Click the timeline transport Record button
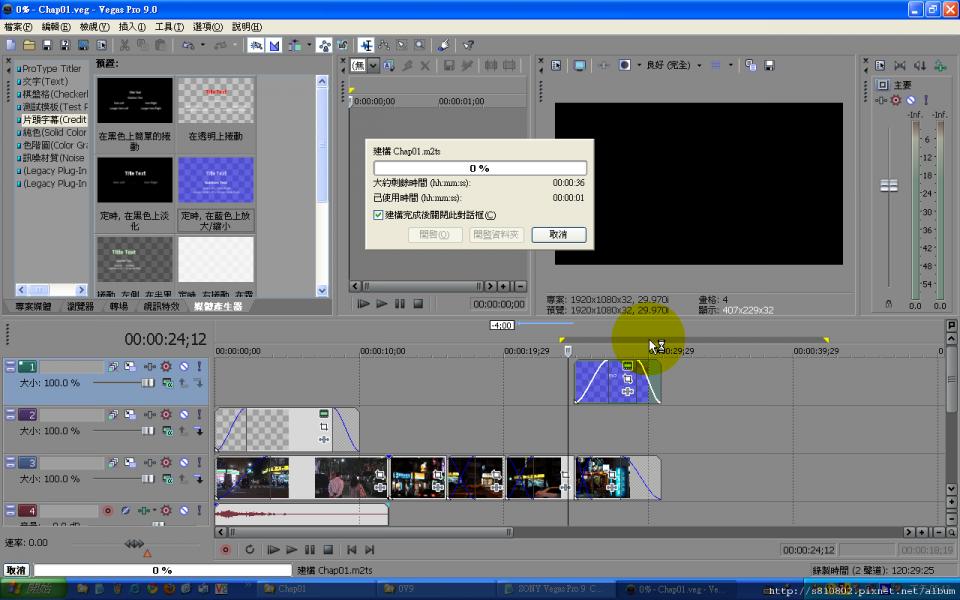The image size is (960, 600). point(225,550)
